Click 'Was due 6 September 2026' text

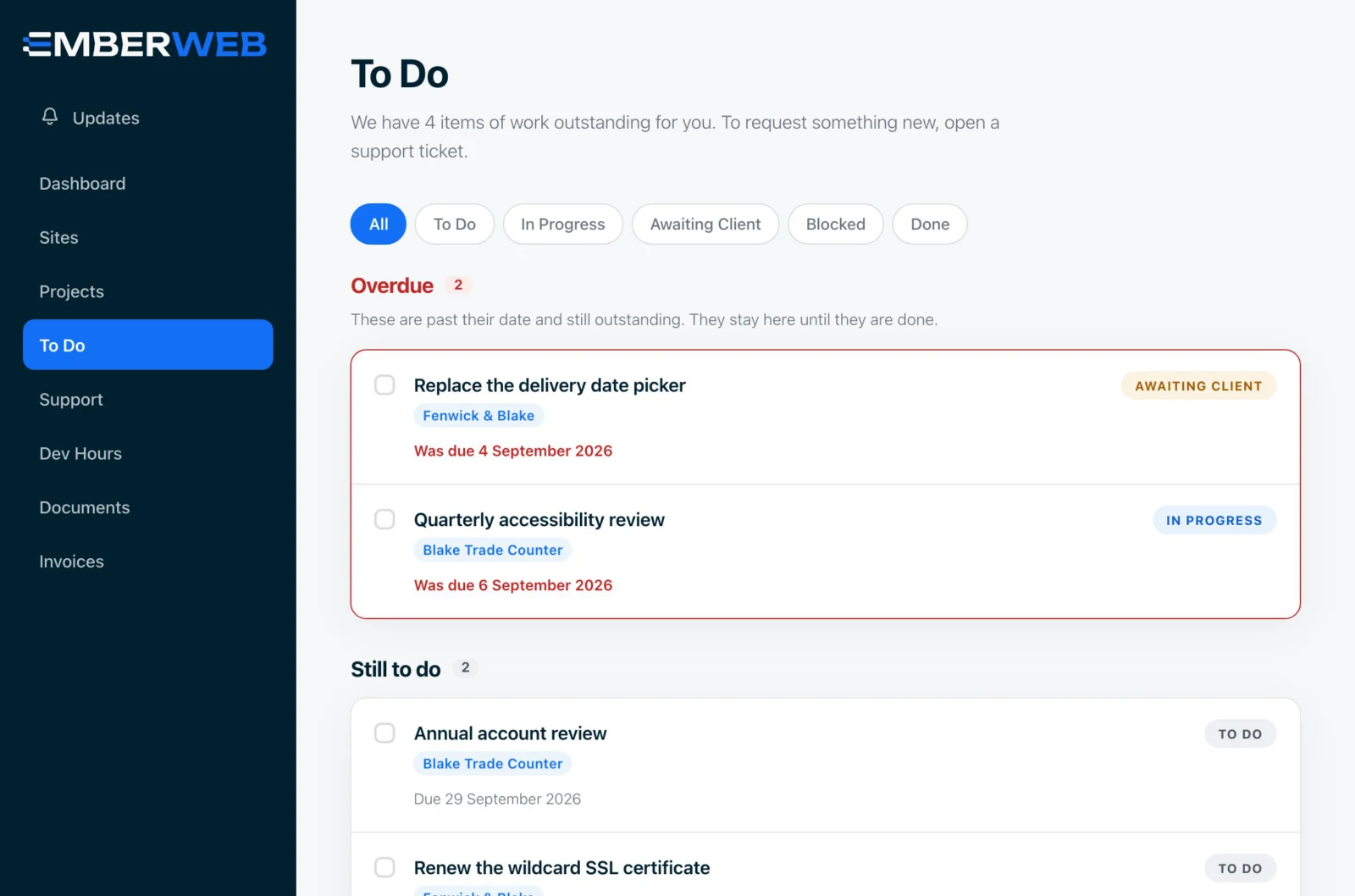(x=513, y=585)
